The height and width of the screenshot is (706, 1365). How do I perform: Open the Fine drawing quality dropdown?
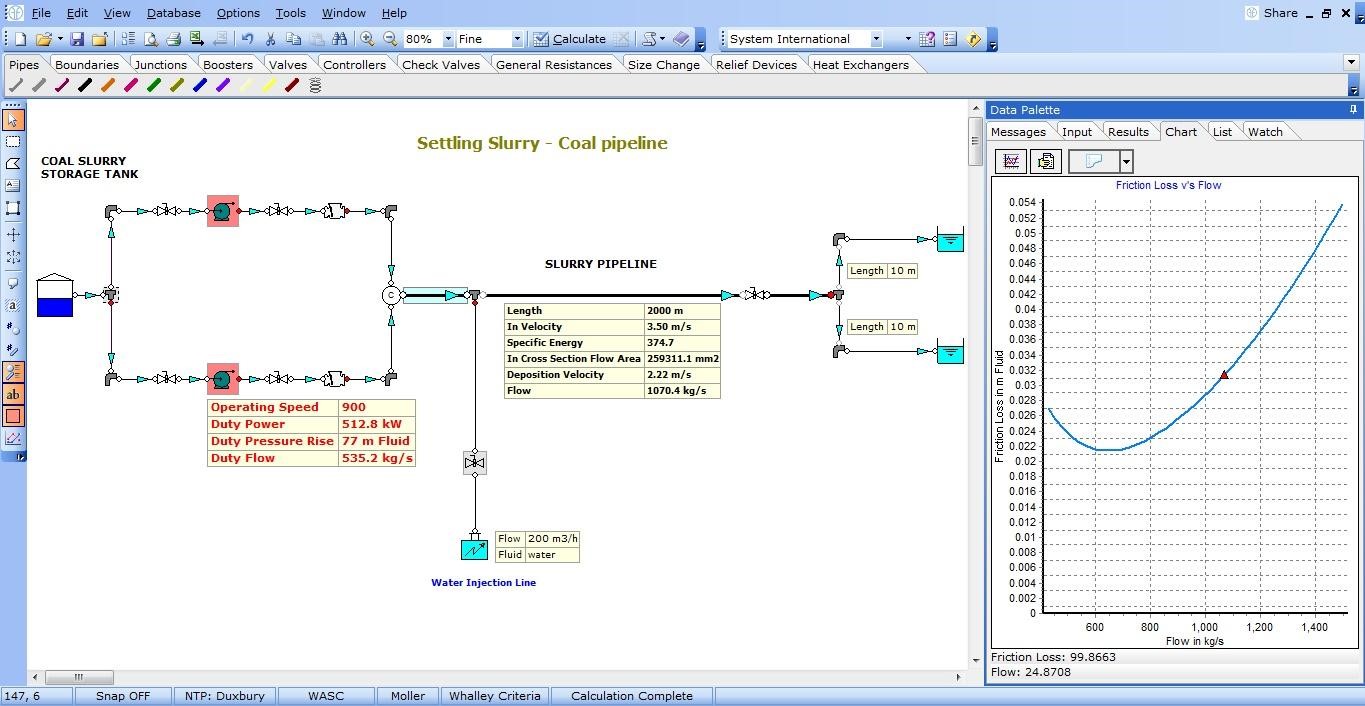point(520,39)
